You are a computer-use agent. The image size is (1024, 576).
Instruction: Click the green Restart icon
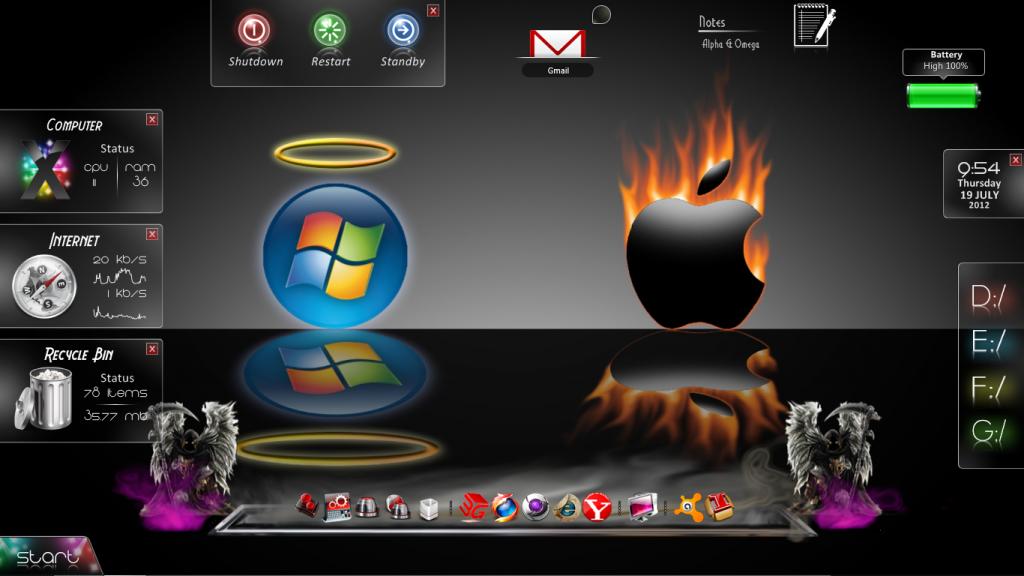(330, 30)
